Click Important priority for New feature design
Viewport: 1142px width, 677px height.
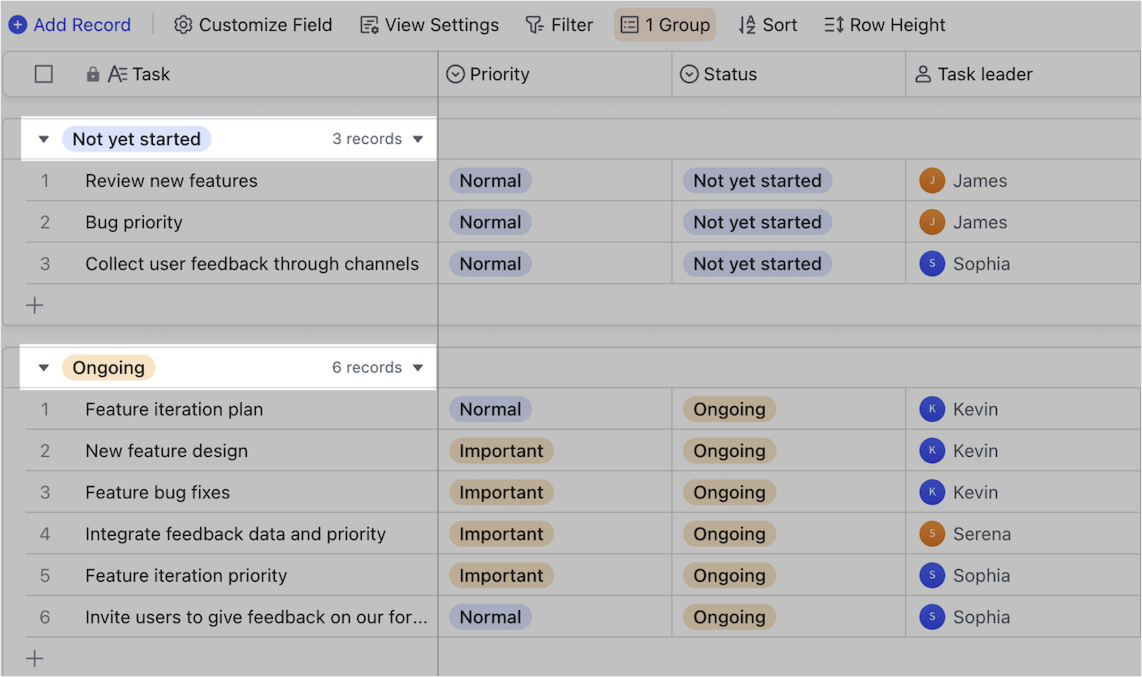click(501, 451)
